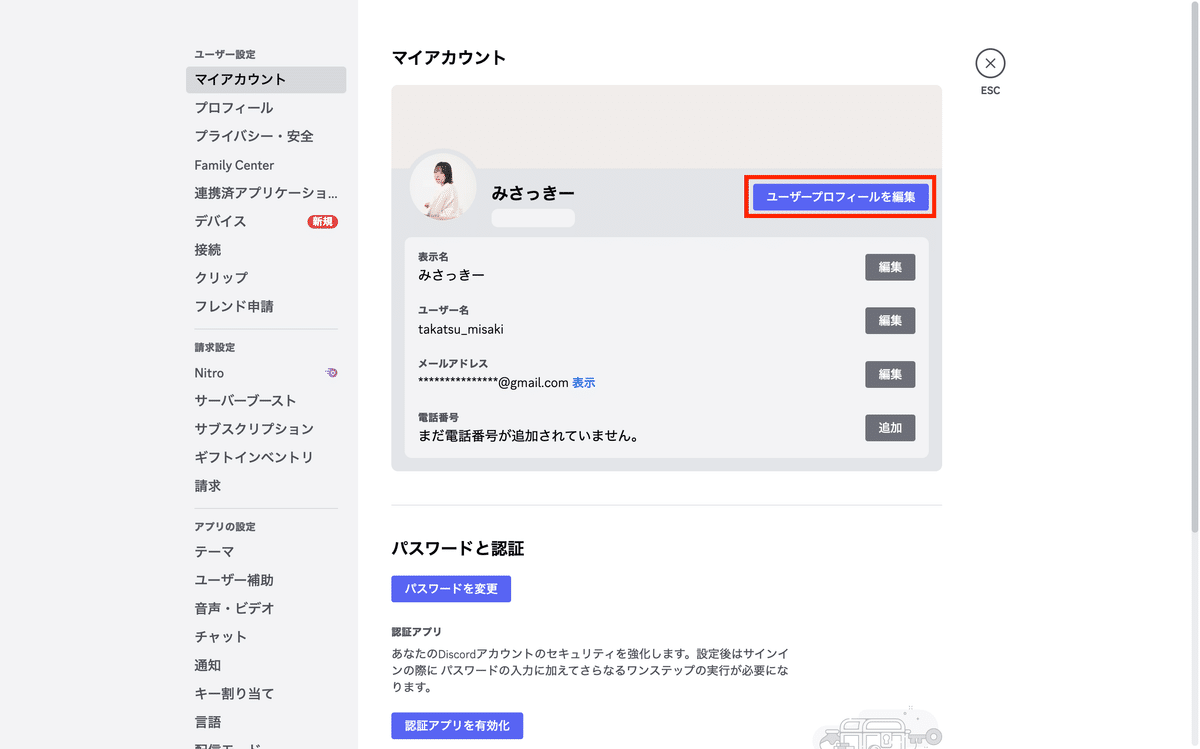Click the Nitro badge icon in sidebar
The height and width of the screenshot is (749, 1200).
click(331, 372)
